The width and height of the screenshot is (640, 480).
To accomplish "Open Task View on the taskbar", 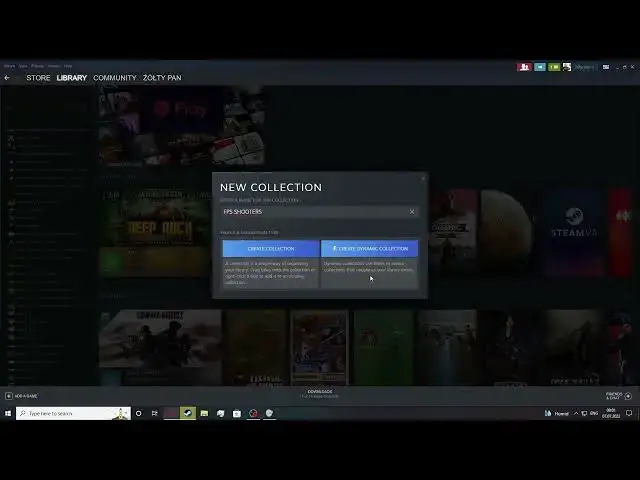I will click(155, 413).
